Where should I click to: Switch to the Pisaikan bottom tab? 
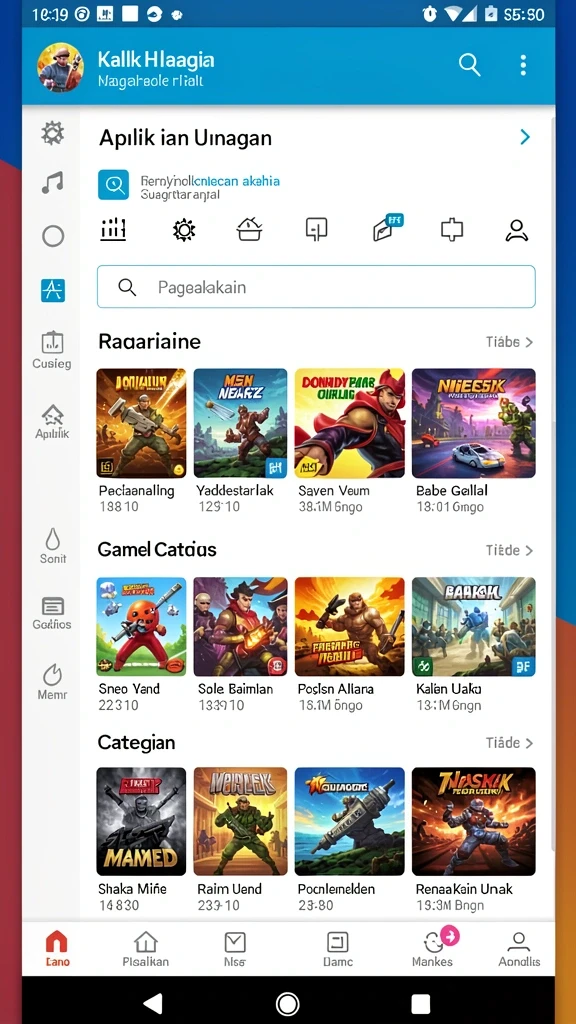pos(146,949)
